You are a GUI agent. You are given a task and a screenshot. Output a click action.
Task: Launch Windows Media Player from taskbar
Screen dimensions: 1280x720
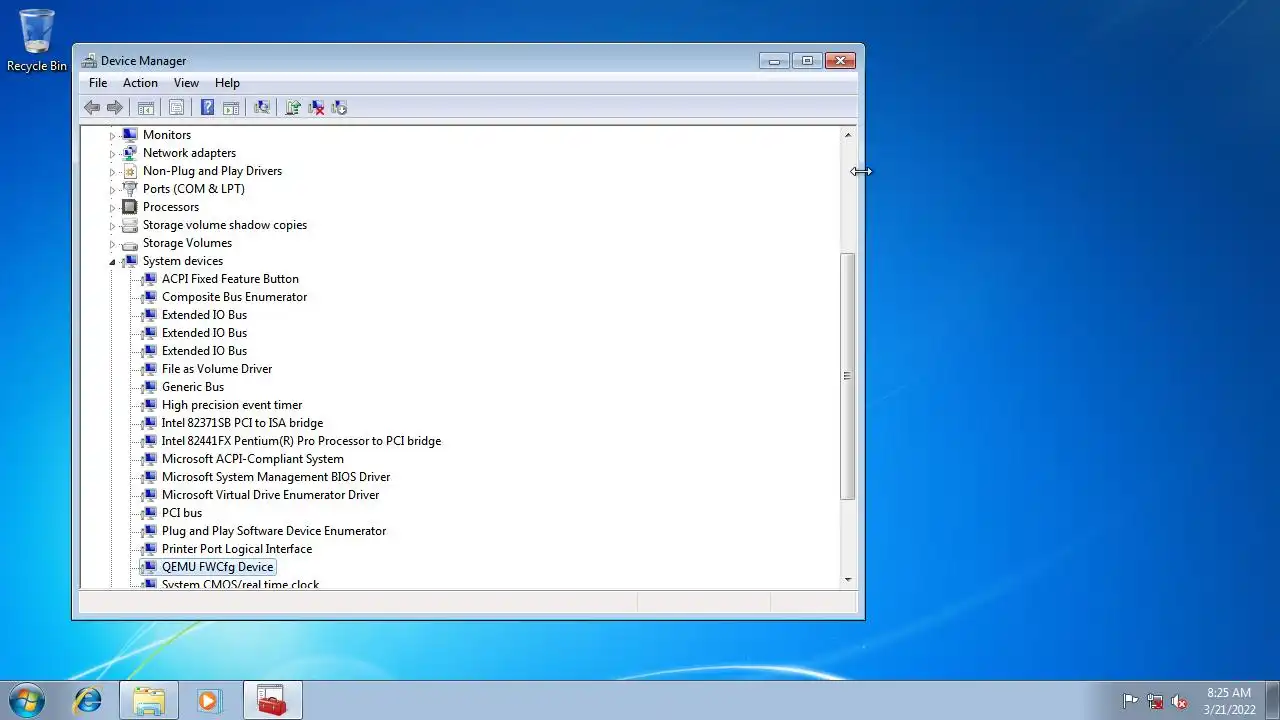point(208,700)
